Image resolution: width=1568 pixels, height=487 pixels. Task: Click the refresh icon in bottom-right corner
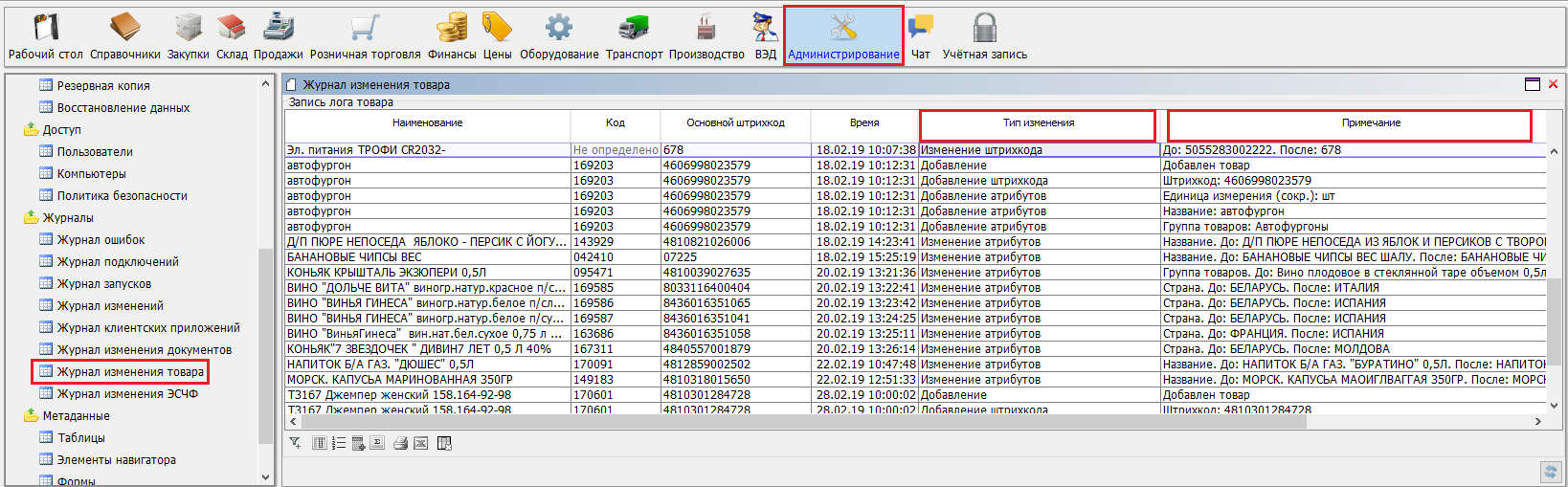coord(1549,472)
